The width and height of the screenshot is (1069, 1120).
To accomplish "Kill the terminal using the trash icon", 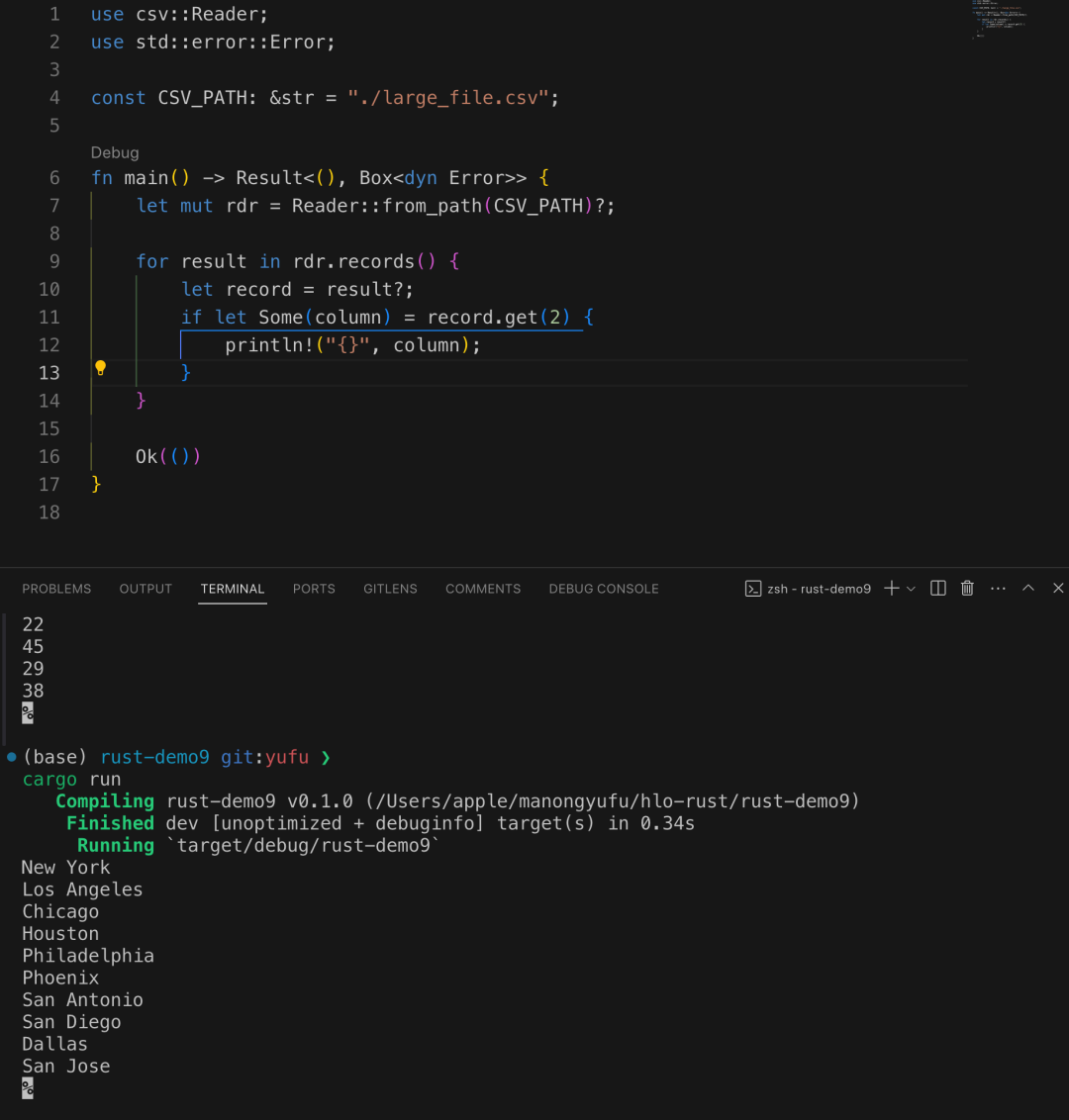I will tap(967, 588).
